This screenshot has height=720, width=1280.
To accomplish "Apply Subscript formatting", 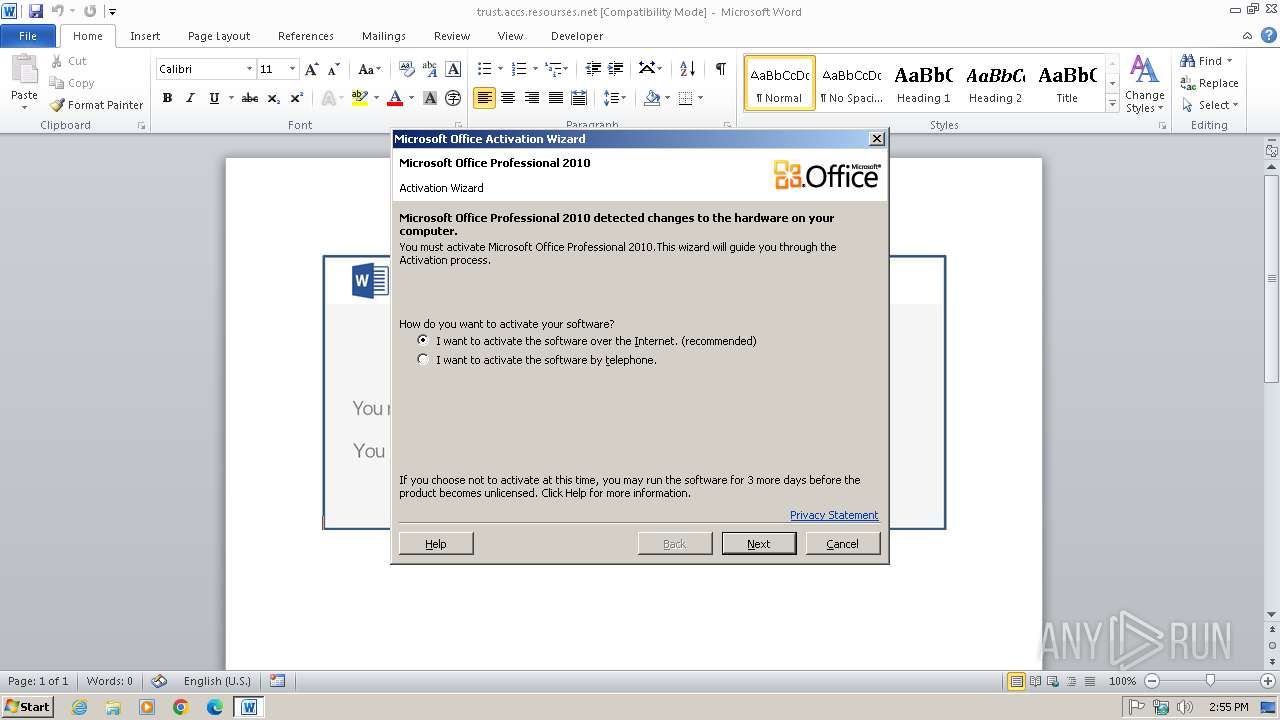I will coord(274,98).
